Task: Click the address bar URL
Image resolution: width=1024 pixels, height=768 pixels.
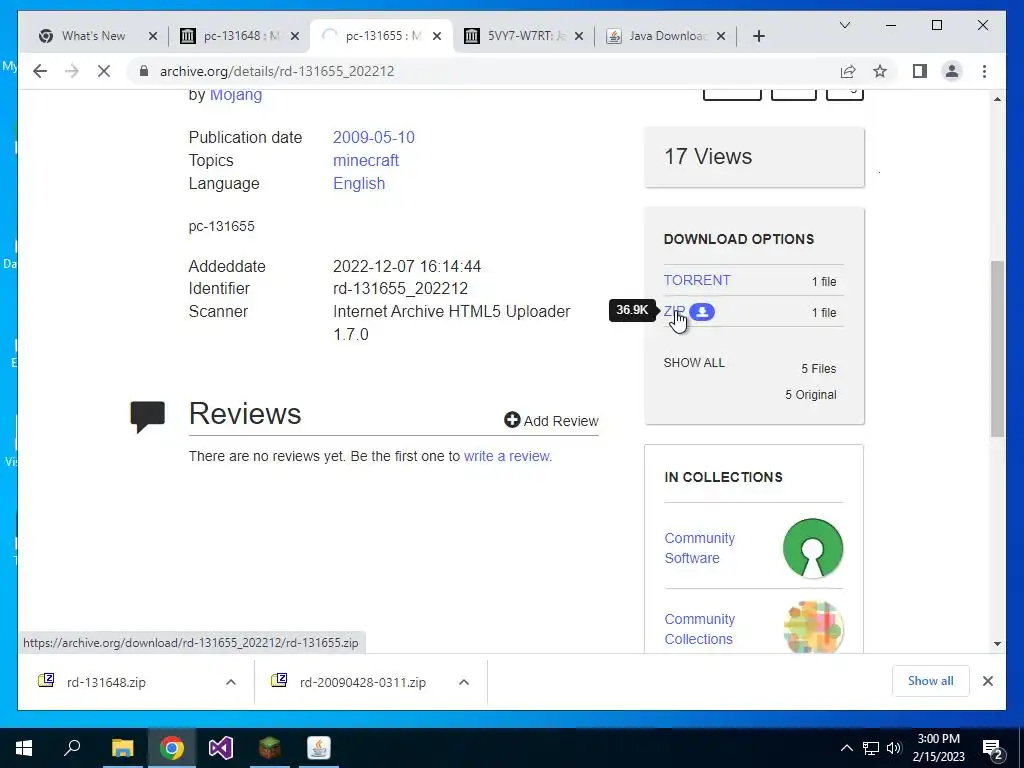Action: 277,71
